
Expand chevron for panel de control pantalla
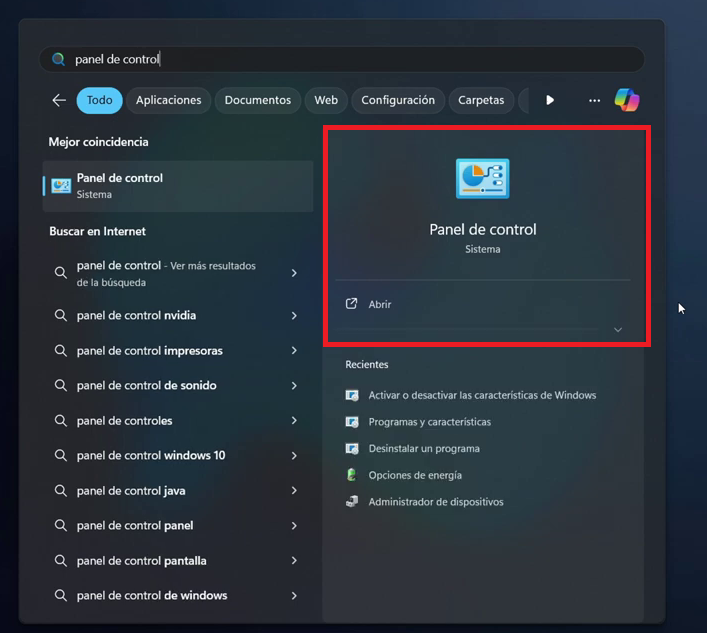pos(294,560)
